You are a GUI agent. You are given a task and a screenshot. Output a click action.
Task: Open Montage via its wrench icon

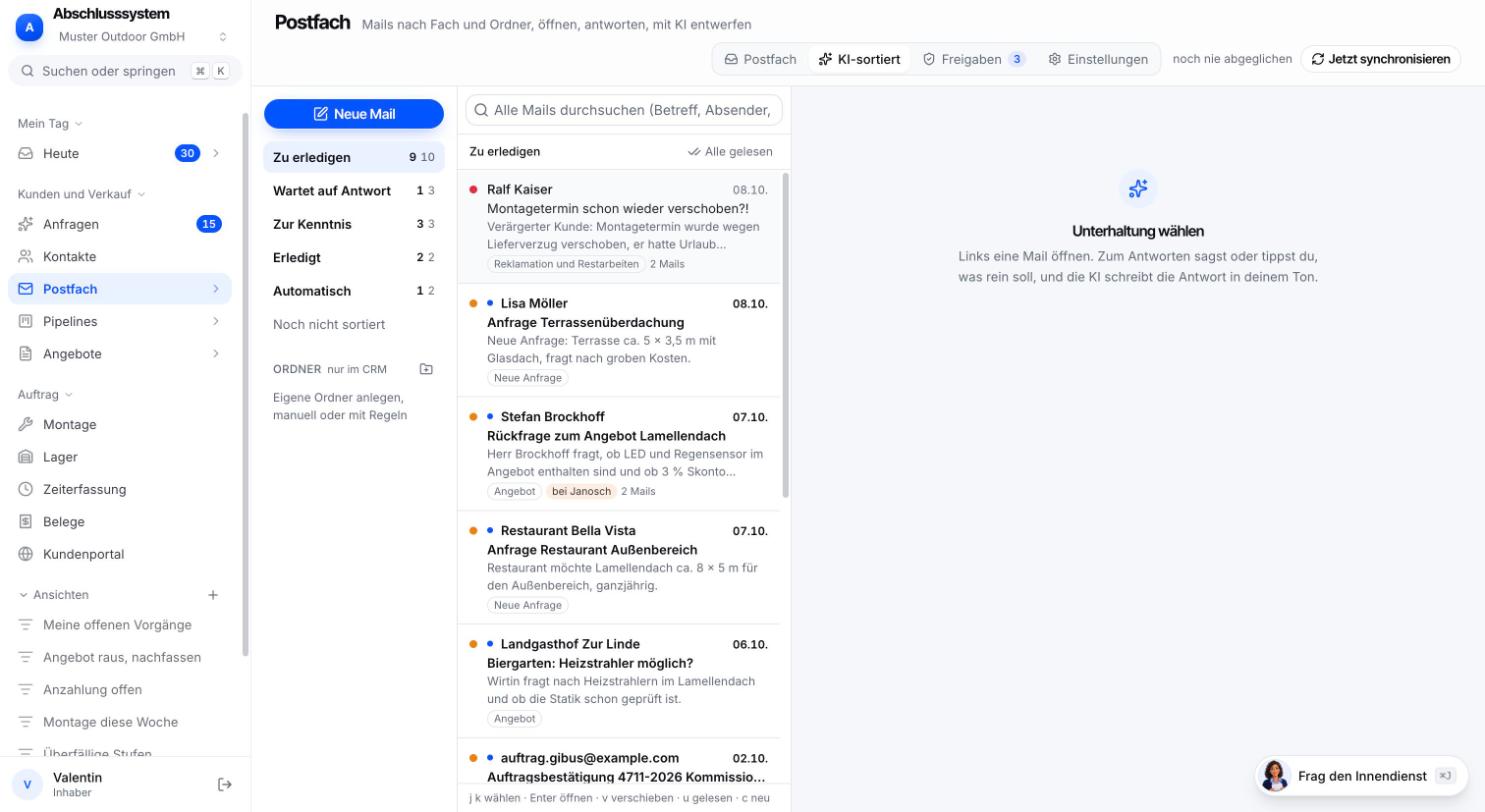click(x=26, y=424)
